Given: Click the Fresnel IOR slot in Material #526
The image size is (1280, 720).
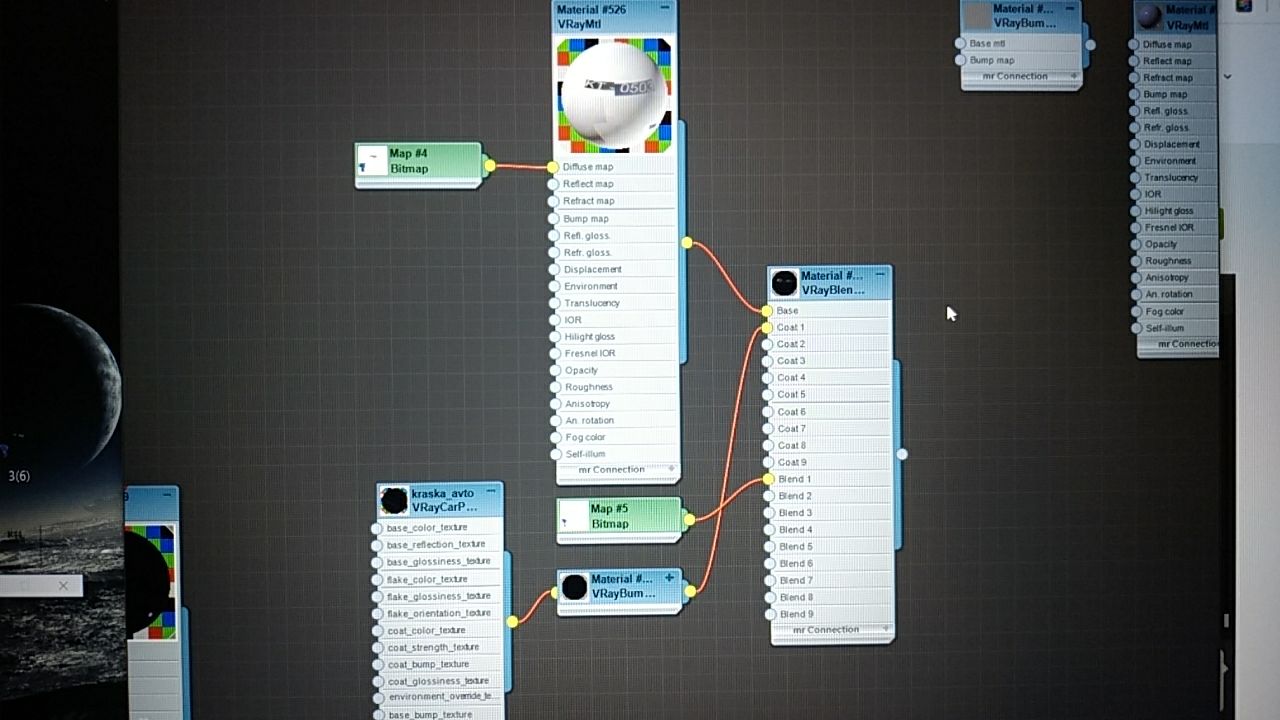Looking at the screenshot, I should tap(616, 353).
